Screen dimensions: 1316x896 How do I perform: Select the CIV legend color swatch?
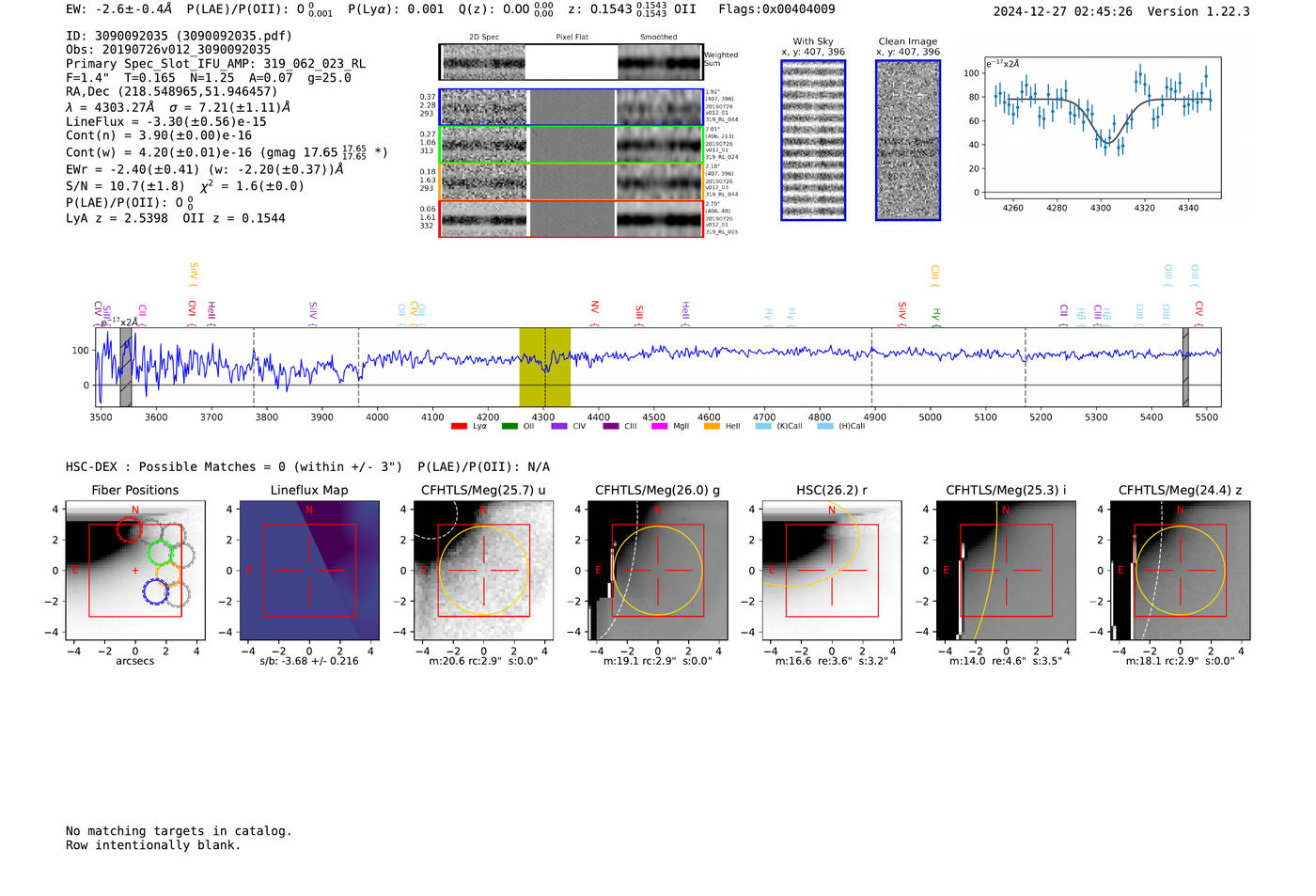(559, 427)
